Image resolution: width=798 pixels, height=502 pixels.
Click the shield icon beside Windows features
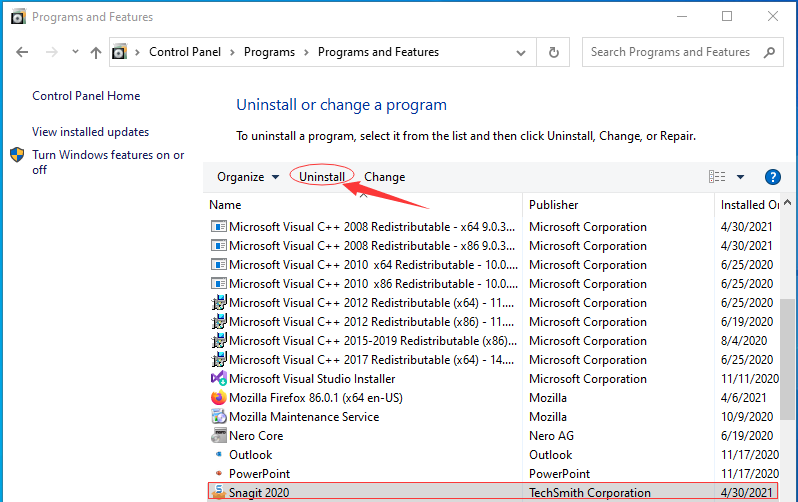coord(17,155)
